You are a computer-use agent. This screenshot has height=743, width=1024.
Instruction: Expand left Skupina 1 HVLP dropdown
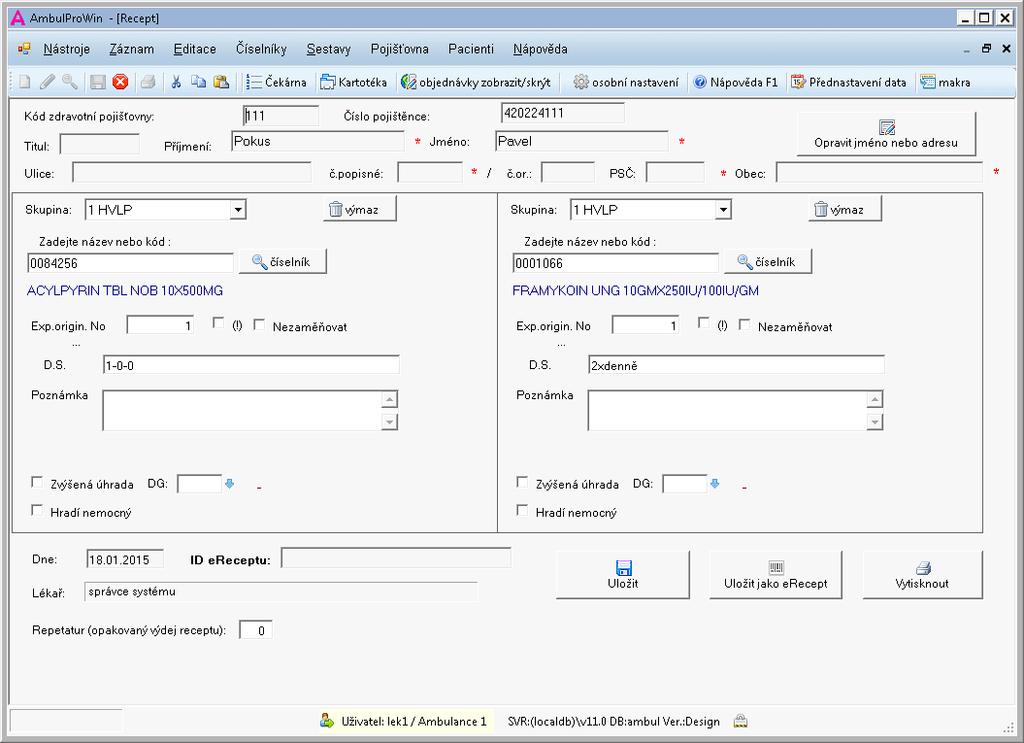(x=238, y=210)
